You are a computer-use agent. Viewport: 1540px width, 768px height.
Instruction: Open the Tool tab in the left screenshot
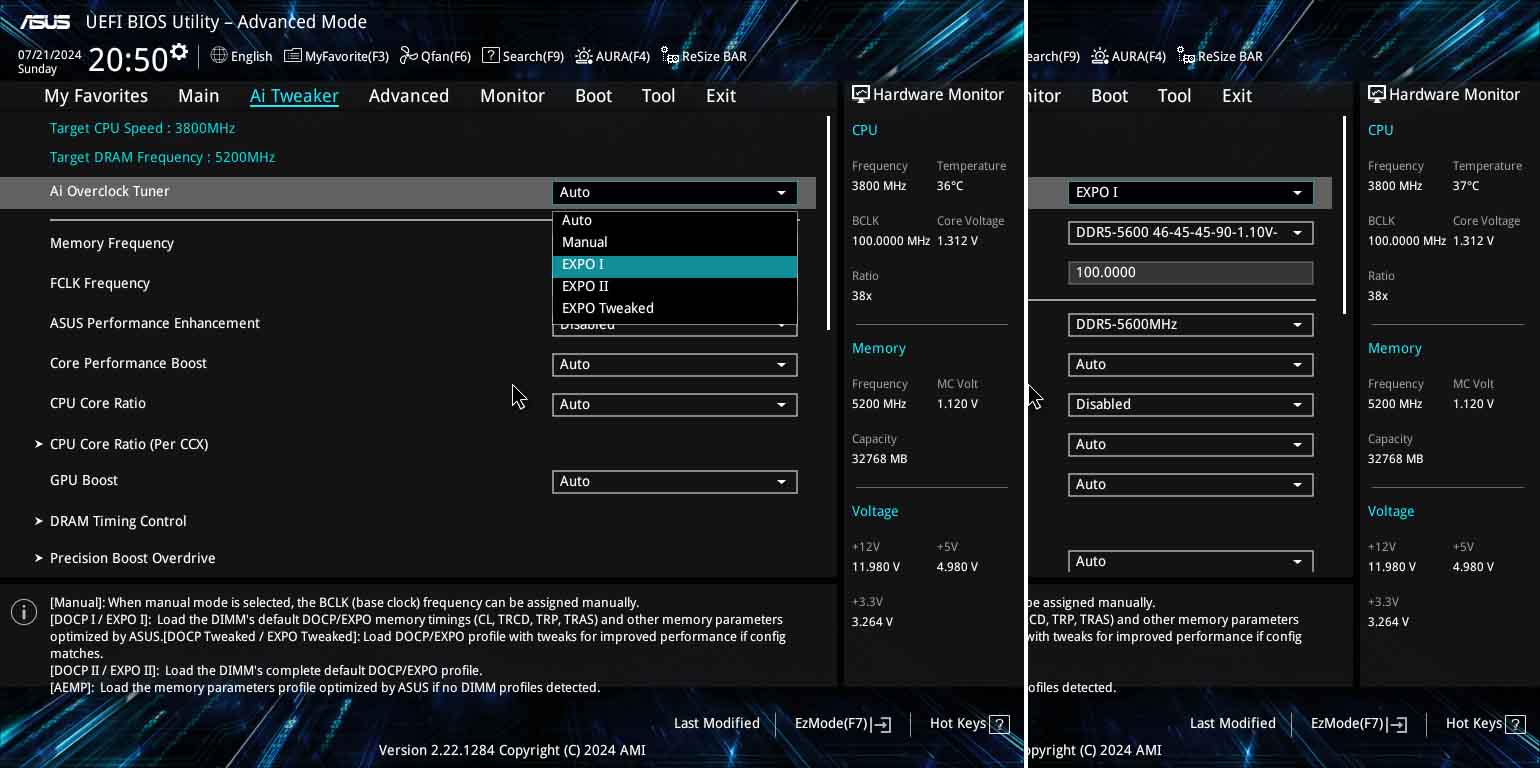(658, 95)
